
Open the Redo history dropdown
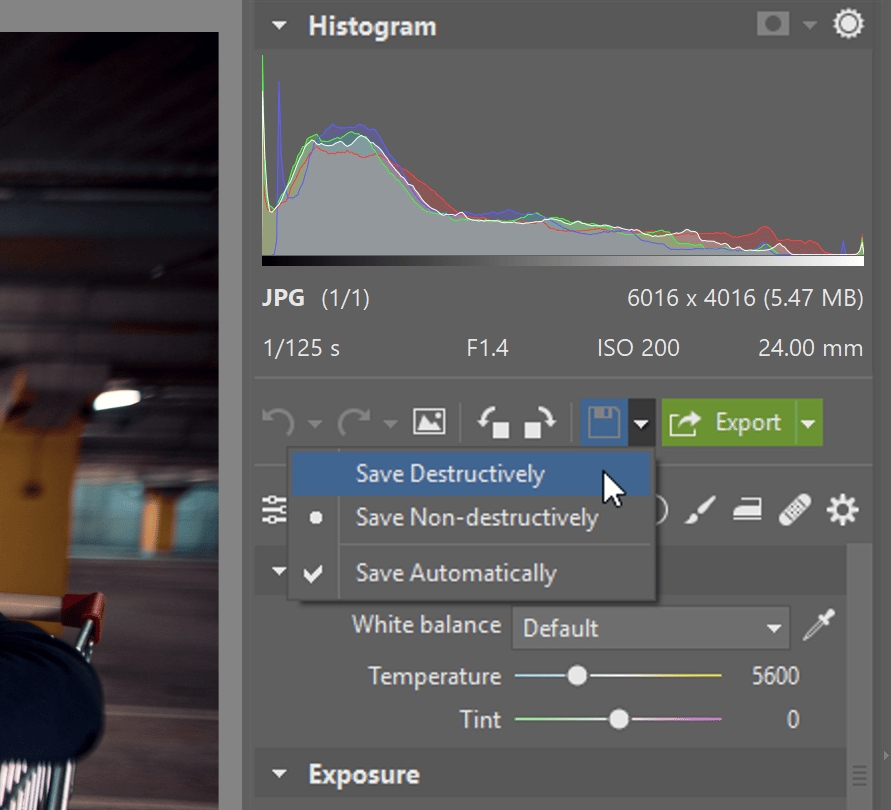pos(390,423)
